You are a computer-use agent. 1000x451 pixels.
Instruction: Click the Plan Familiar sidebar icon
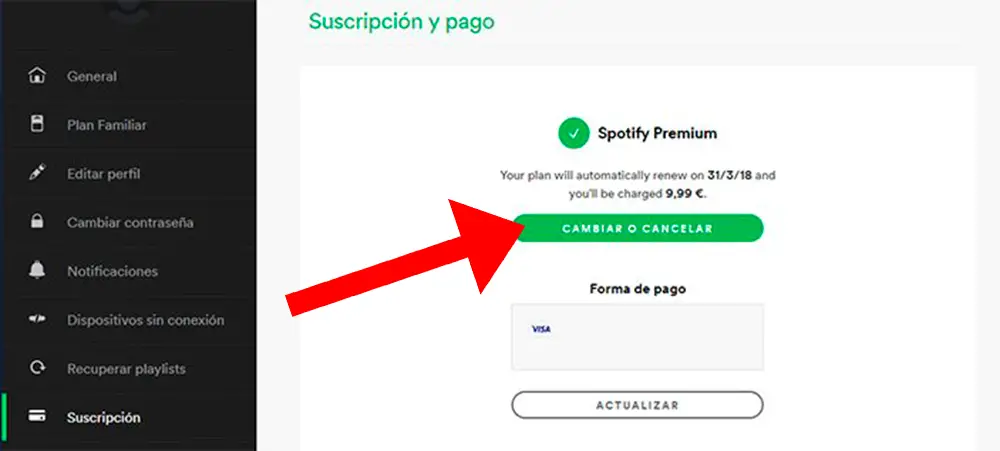pyautogui.click(x=38, y=124)
